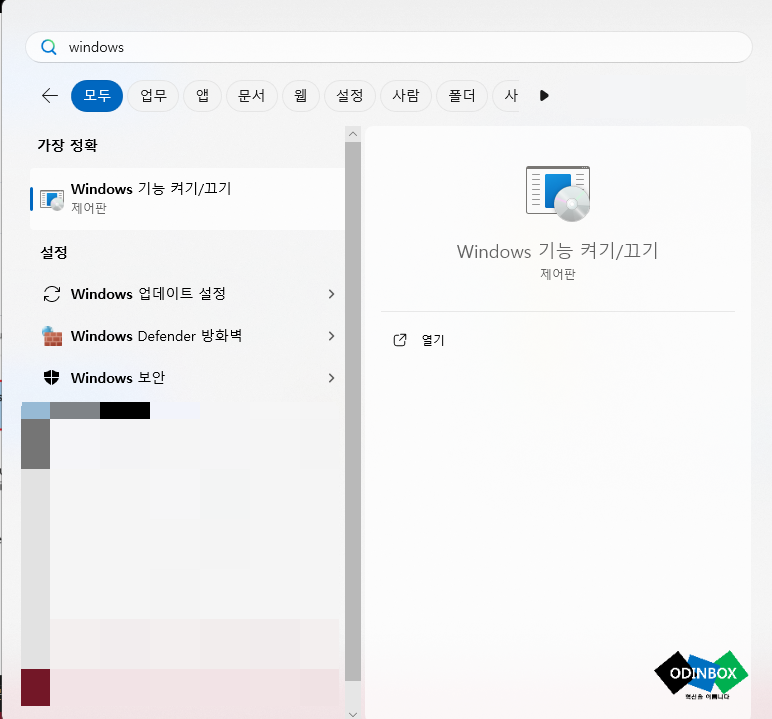Switch to the 폴더 filter tab
Image resolution: width=772 pixels, height=719 pixels.
462,96
